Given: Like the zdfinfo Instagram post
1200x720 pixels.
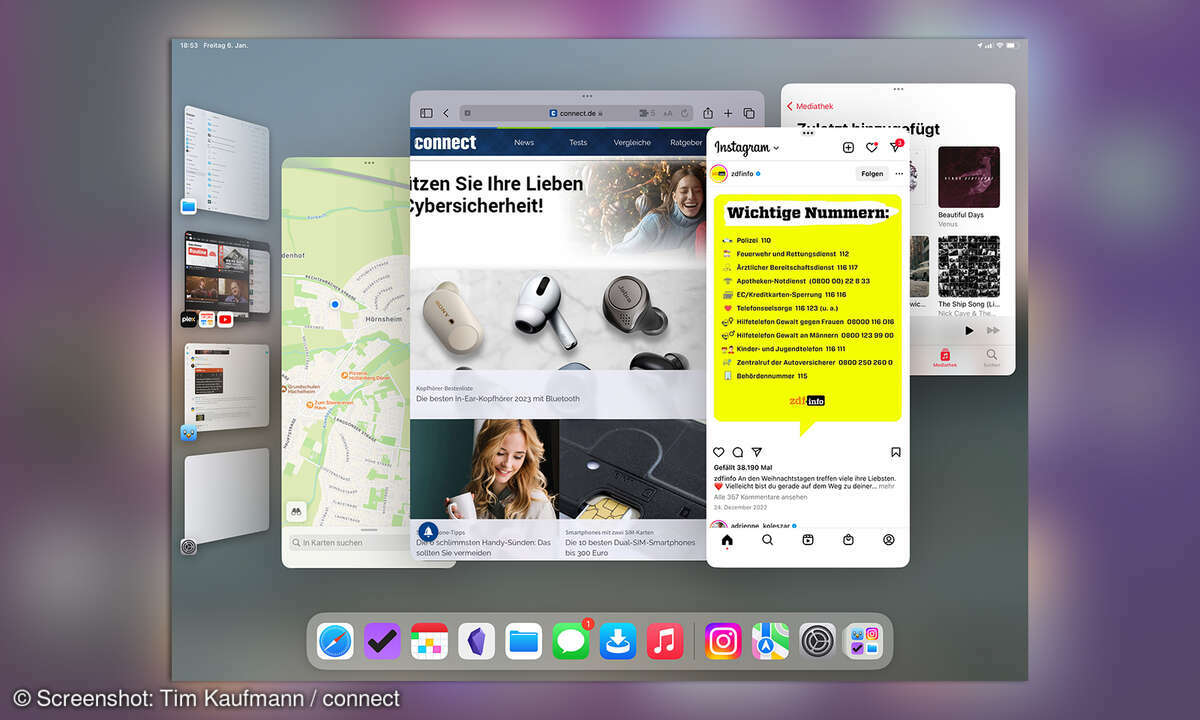Looking at the screenshot, I should coord(719,452).
